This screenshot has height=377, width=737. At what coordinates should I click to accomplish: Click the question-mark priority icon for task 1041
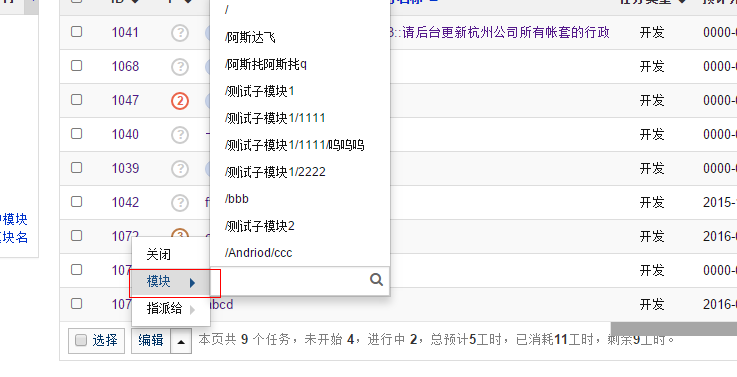[x=180, y=33]
